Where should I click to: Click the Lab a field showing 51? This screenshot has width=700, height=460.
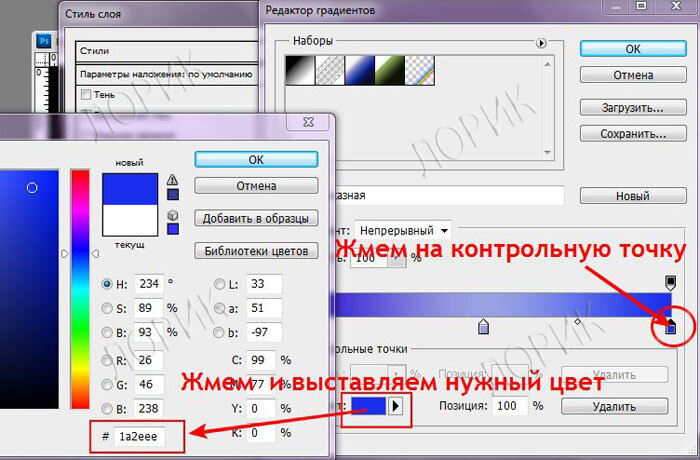[264, 308]
